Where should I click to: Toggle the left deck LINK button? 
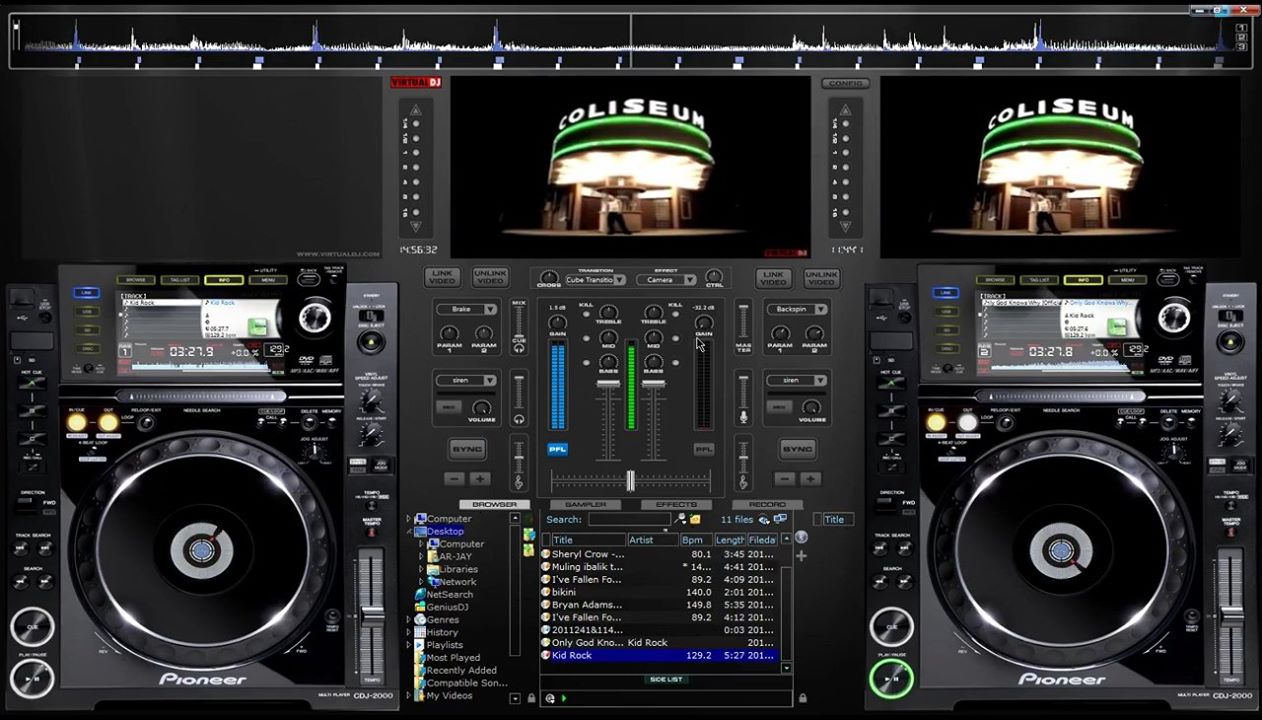[86, 293]
